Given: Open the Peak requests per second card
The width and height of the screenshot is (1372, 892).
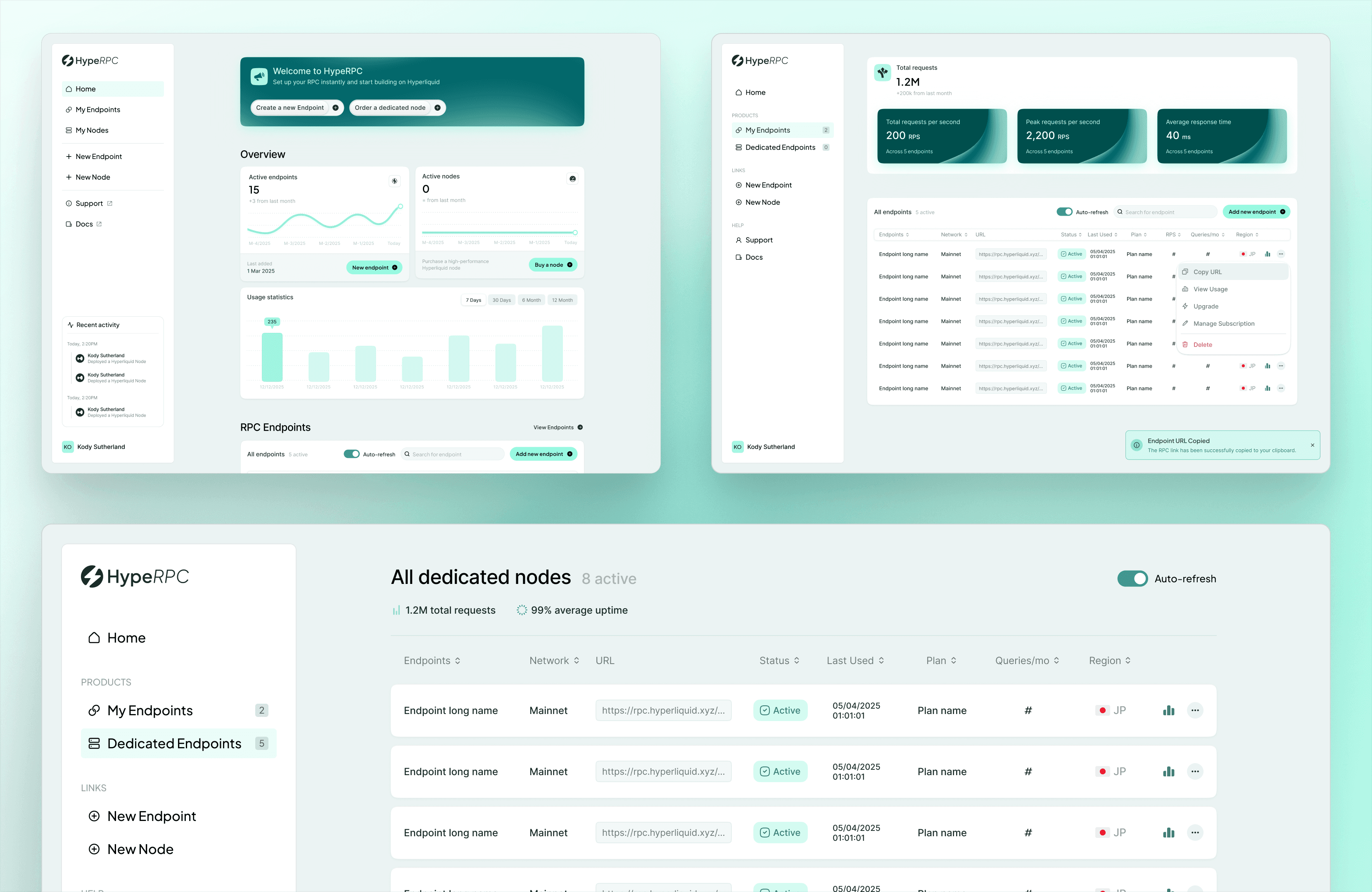Looking at the screenshot, I should coord(1082,136).
